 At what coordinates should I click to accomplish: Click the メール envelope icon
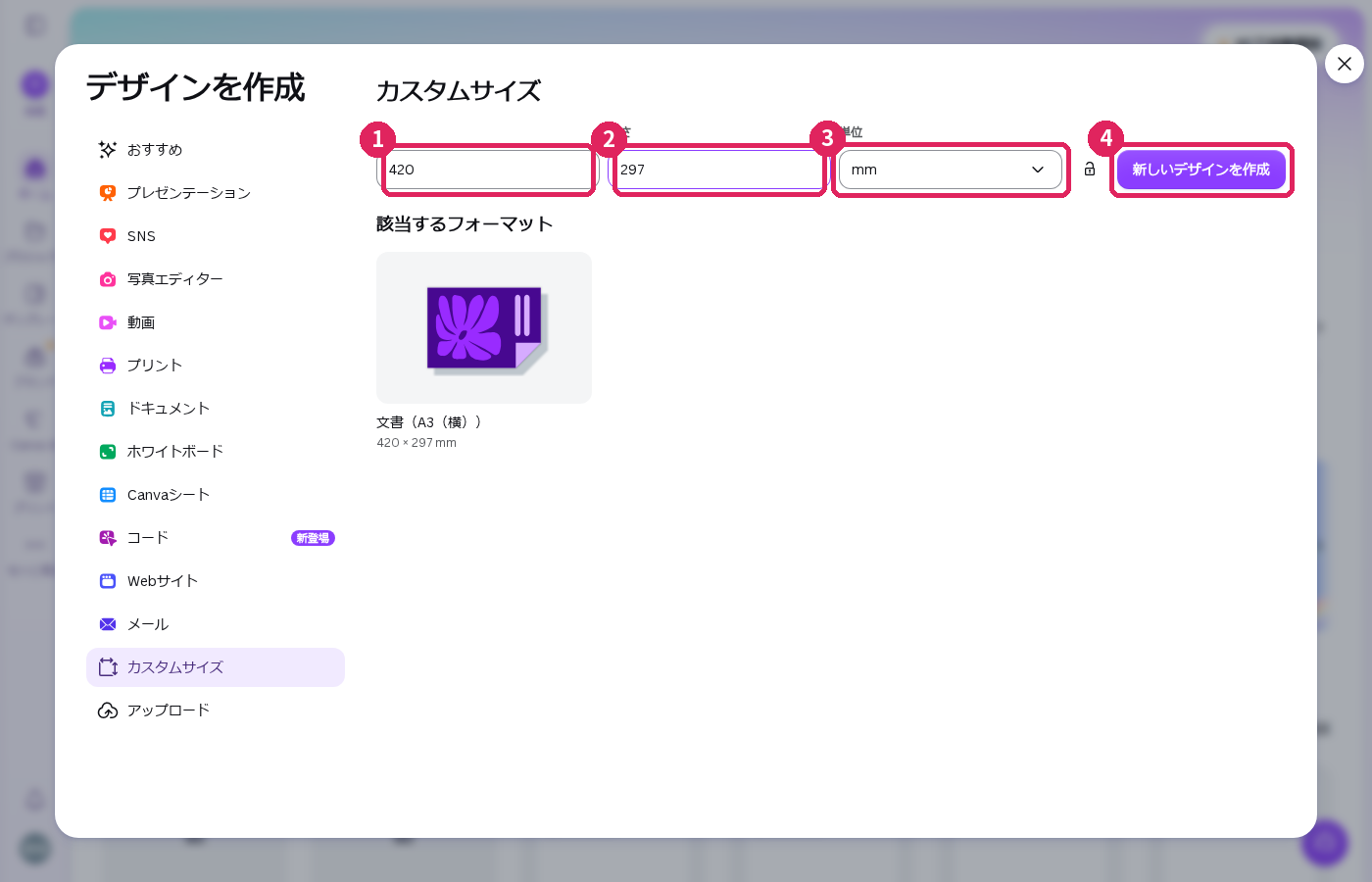coord(108,624)
